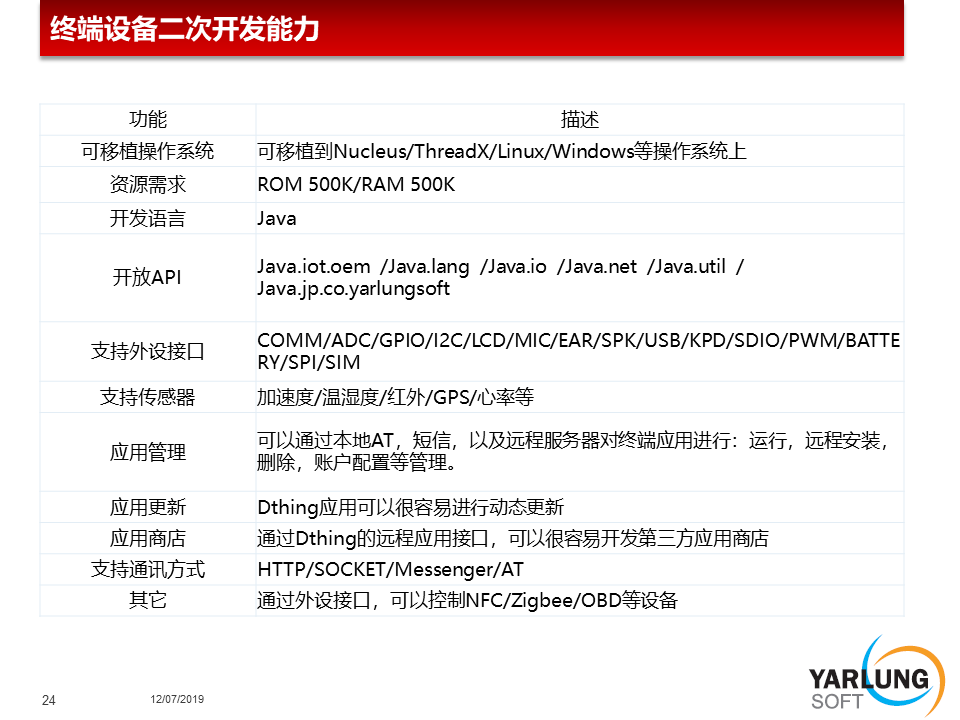The image size is (960, 720).
Task: Click the NFC/Zigbee/OBD description text
Action: tap(467, 600)
